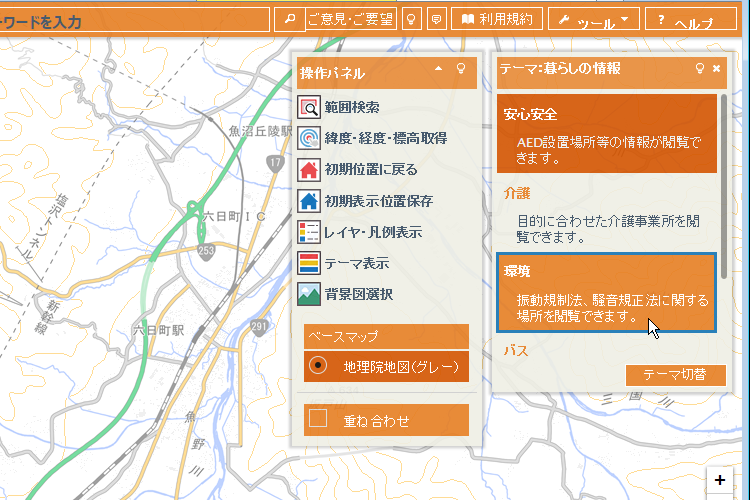Click route 17 shield on map
This screenshot has height=500, width=750.
[x=275, y=164]
